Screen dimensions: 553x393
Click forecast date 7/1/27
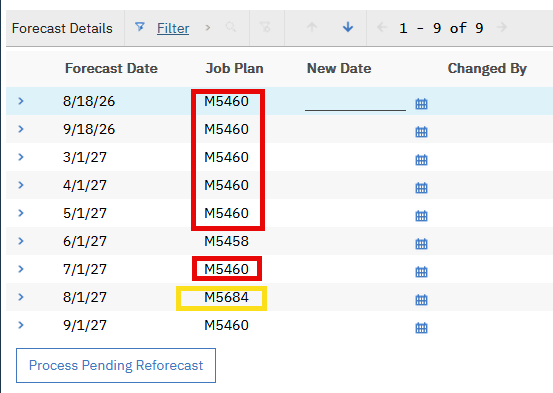click(85, 269)
